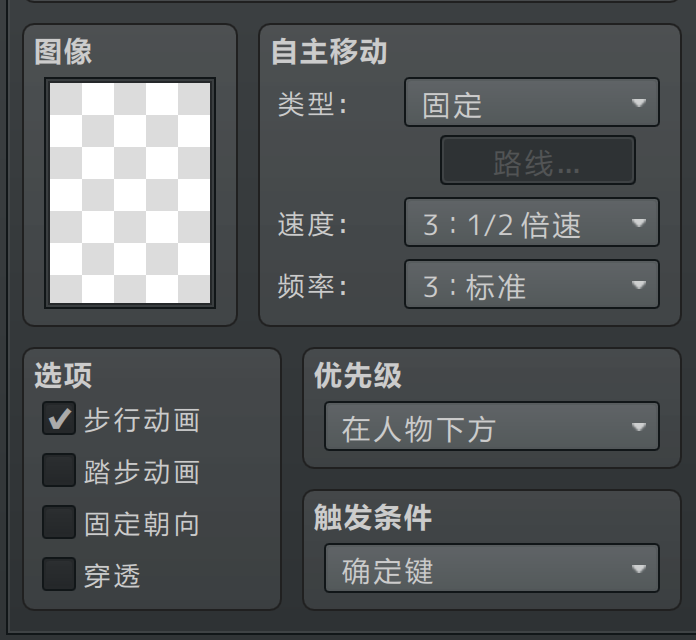Open the 频率 dropdown showing 3 : 标准
696x640 pixels.
[532, 284]
